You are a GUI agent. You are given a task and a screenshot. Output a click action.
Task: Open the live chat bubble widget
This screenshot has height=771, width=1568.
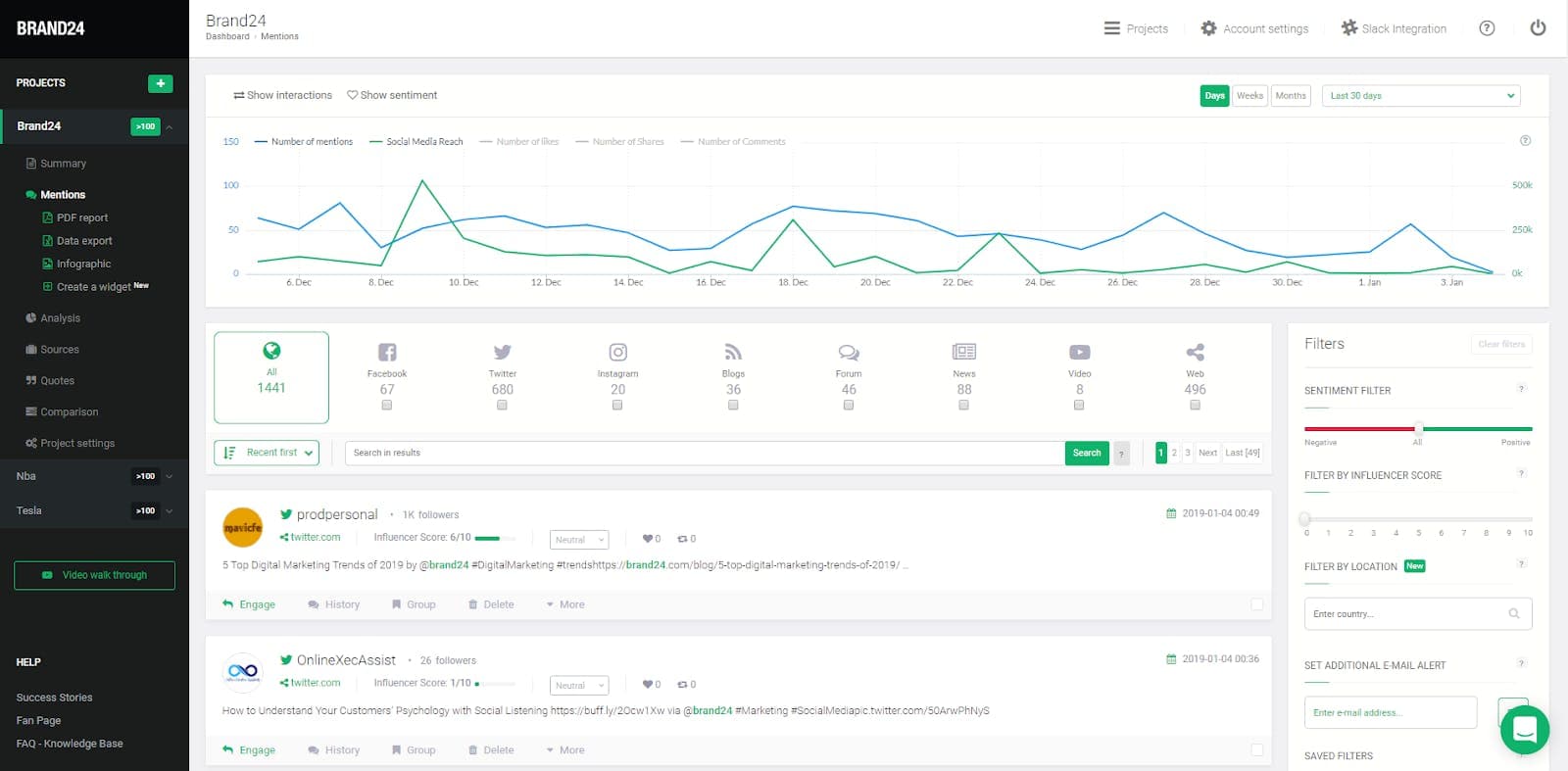1525,730
